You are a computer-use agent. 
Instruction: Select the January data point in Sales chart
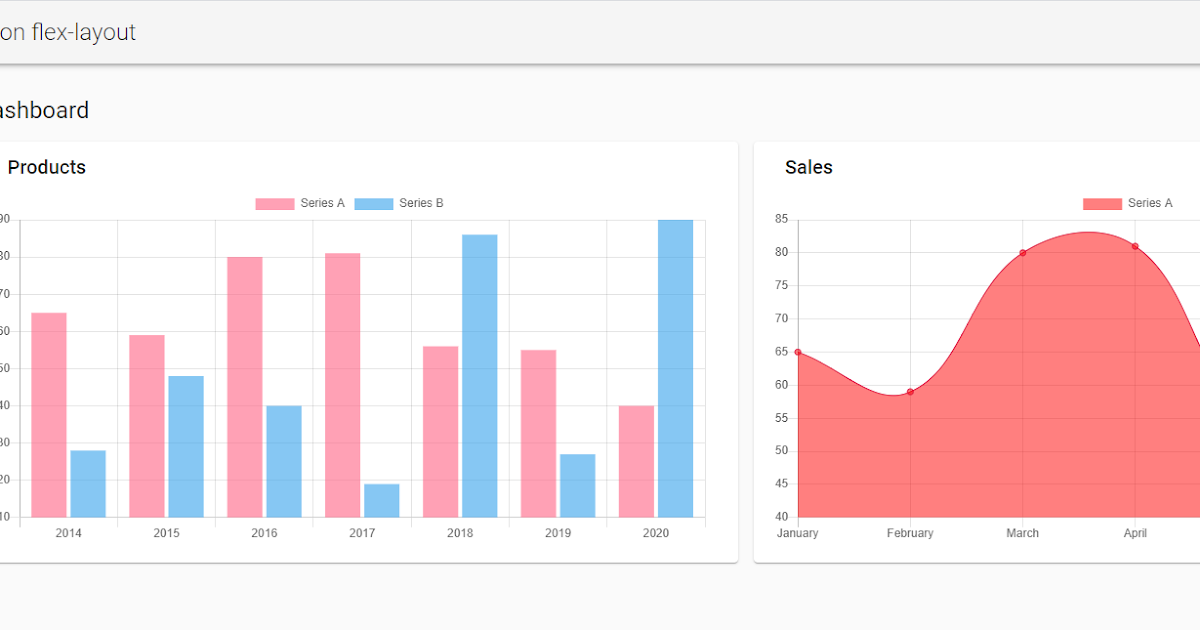tap(797, 352)
